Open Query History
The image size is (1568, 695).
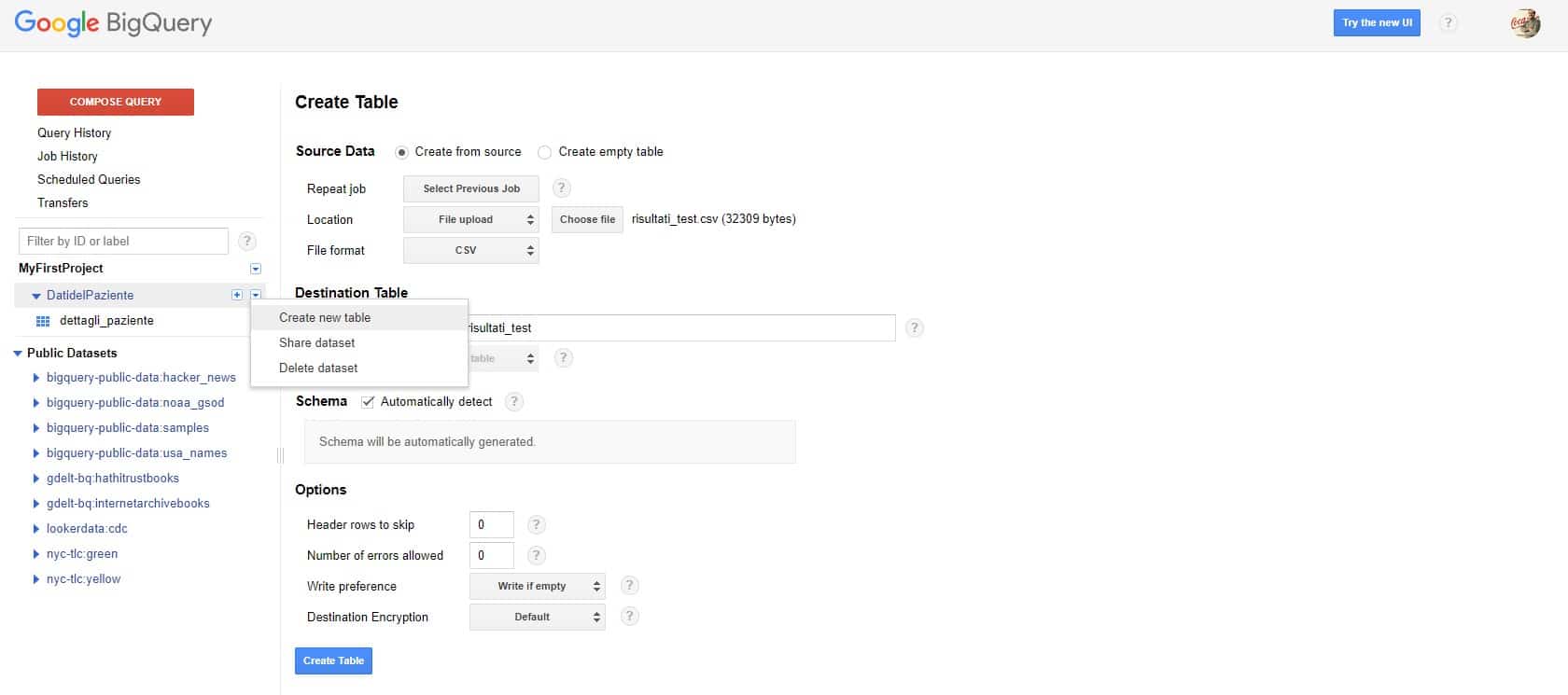click(x=74, y=132)
